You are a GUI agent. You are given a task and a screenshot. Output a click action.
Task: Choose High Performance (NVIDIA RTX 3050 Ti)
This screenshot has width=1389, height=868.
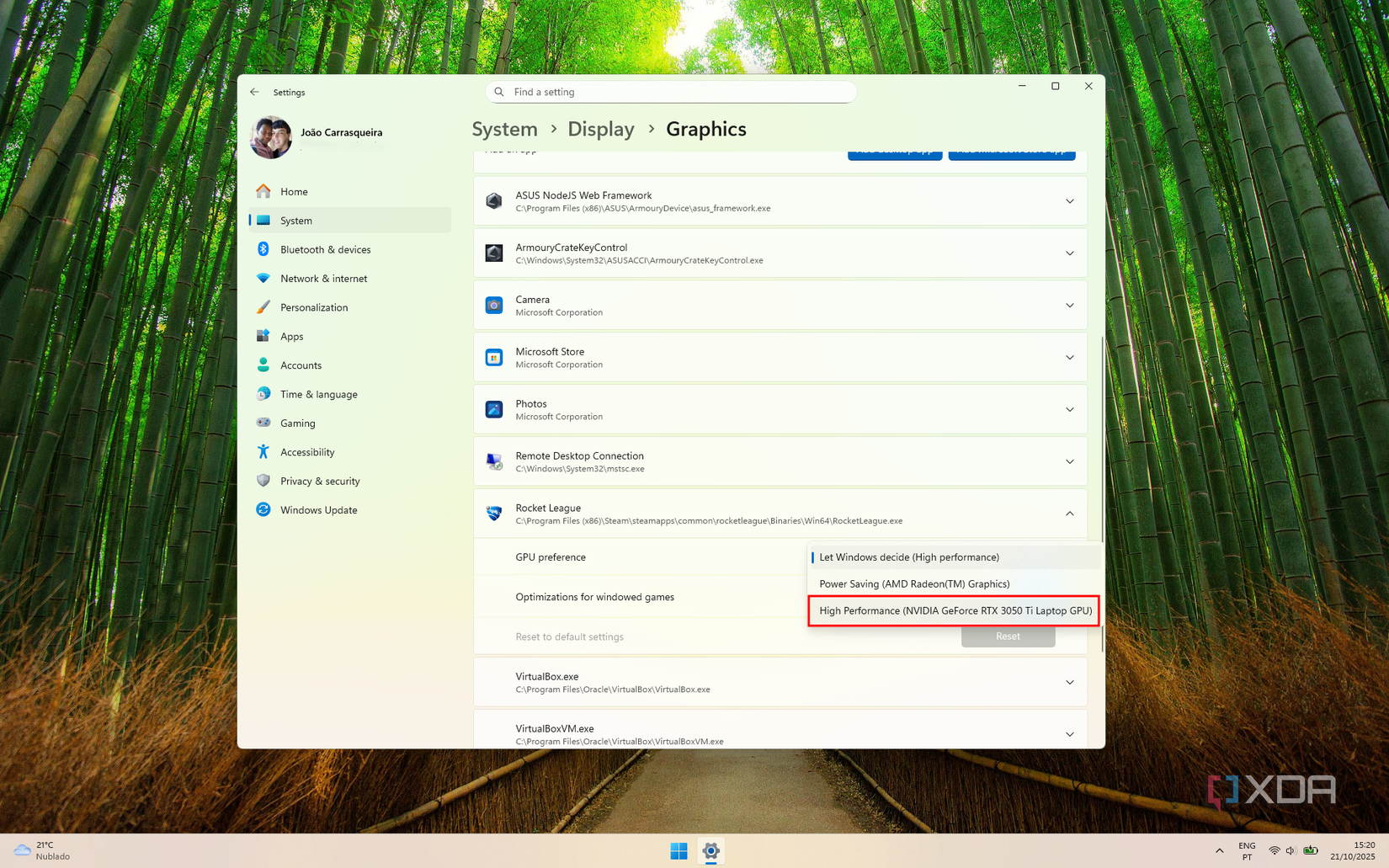[x=954, y=610]
